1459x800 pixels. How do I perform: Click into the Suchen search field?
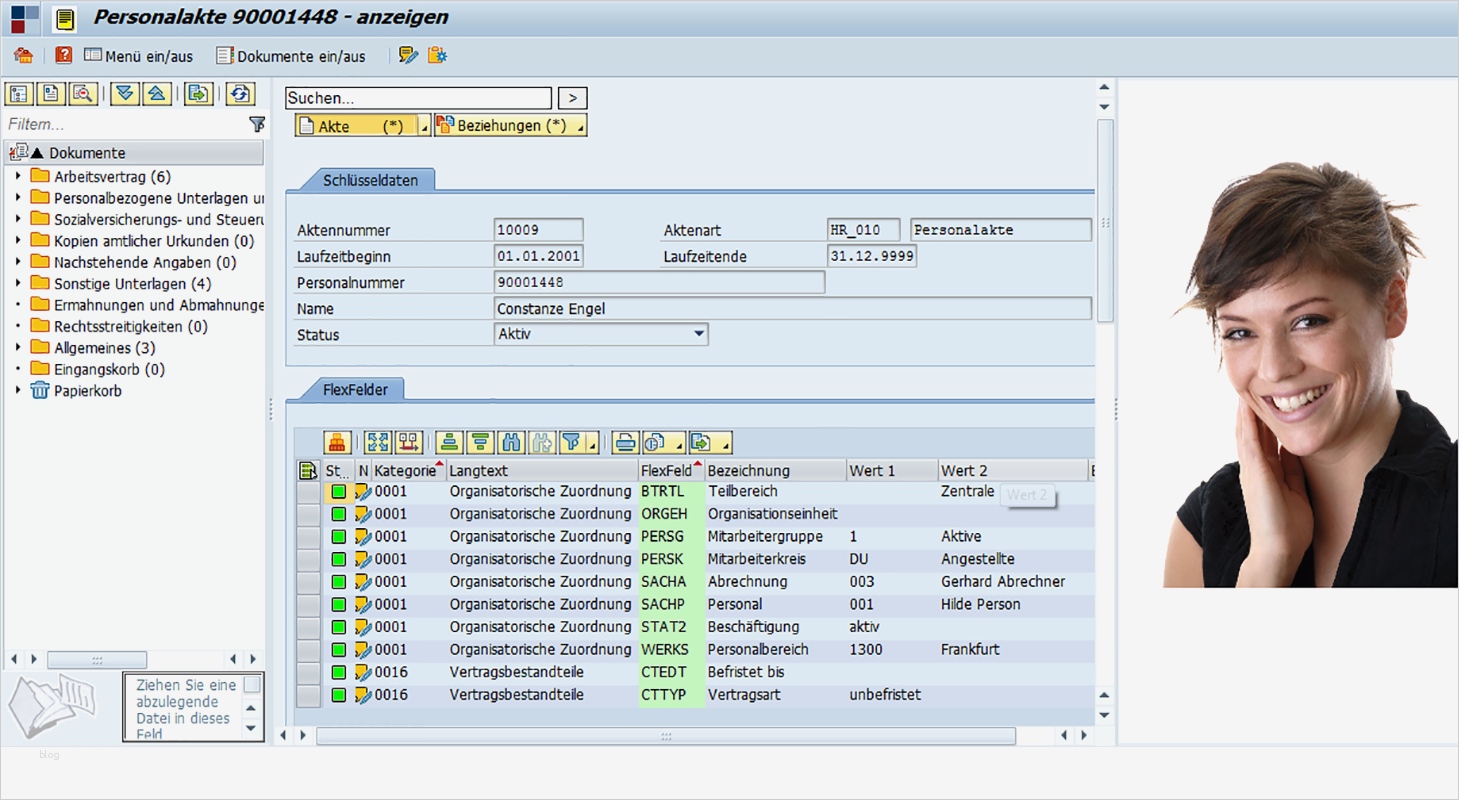click(418, 98)
